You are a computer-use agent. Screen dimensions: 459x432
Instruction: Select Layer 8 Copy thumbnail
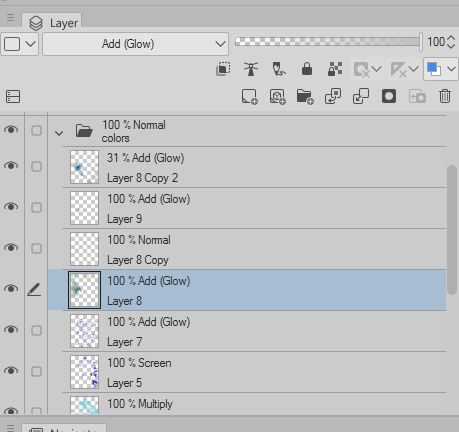pyautogui.click(x=84, y=249)
